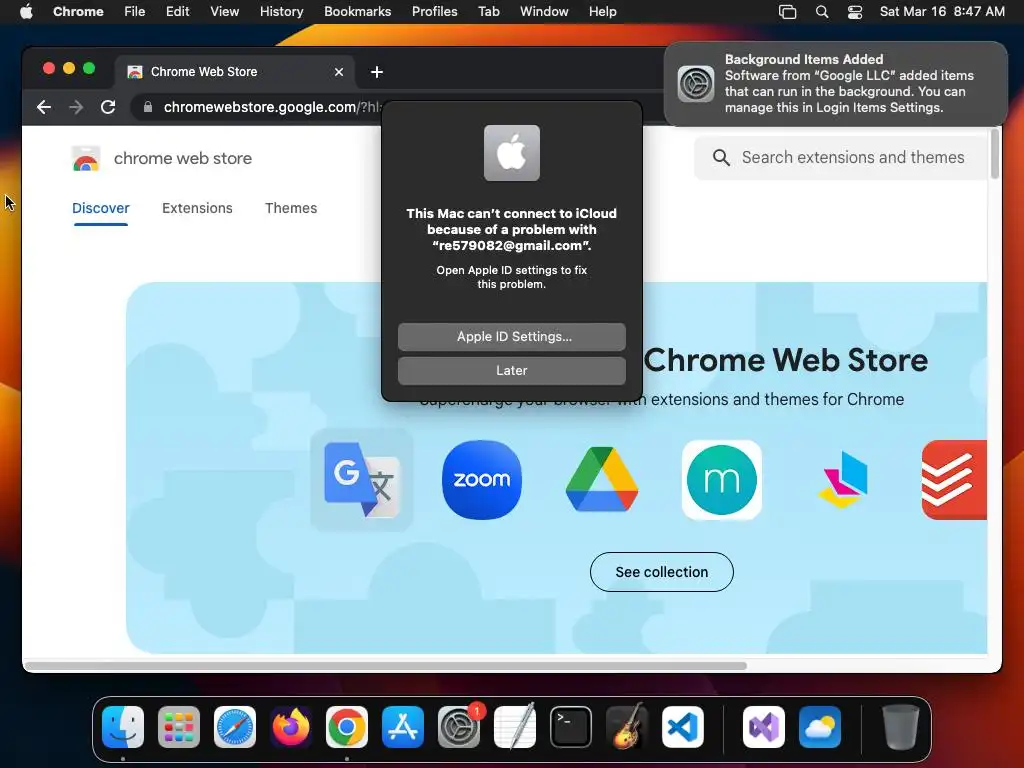Viewport: 1024px width, 768px height.
Task: Close the Chrome Web Store tab
Action: (x=339, y=72)
